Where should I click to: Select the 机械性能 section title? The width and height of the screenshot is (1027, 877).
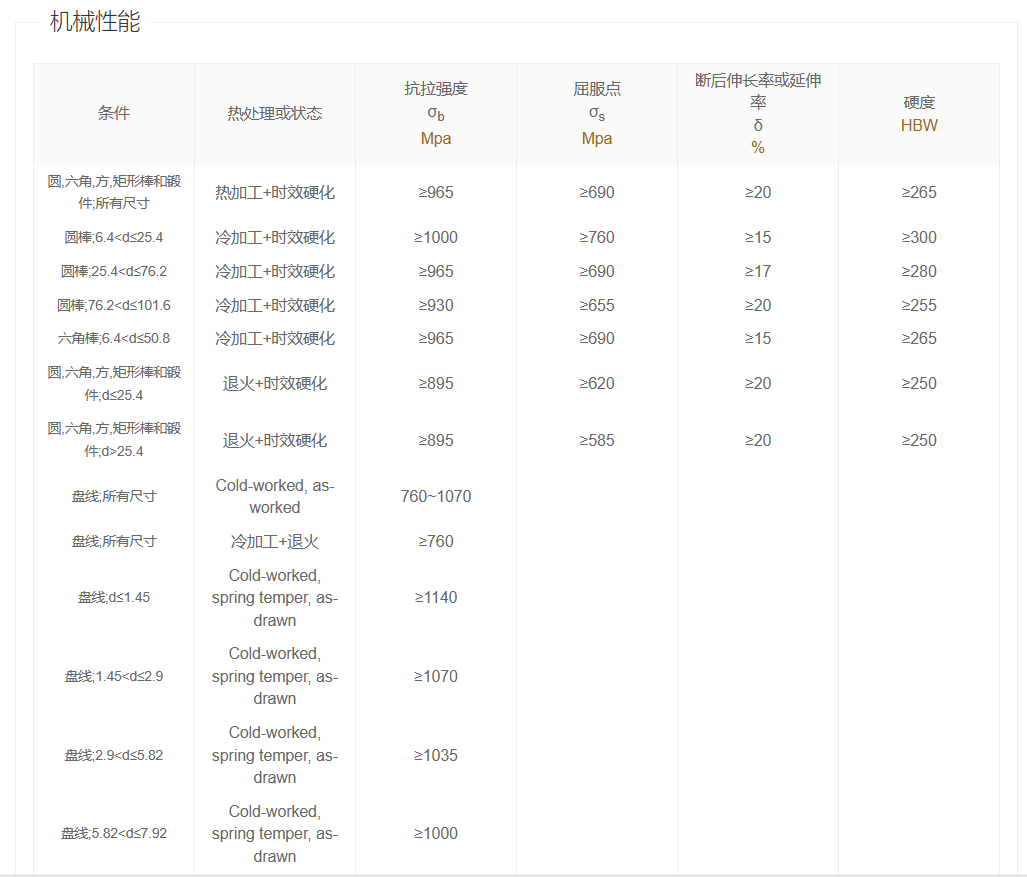95,22
